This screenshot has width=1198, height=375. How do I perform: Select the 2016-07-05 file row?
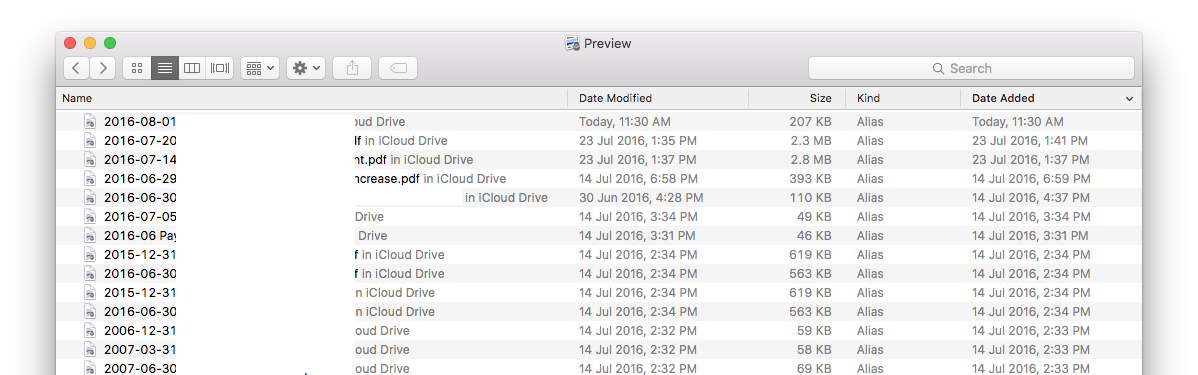(599, 217)
